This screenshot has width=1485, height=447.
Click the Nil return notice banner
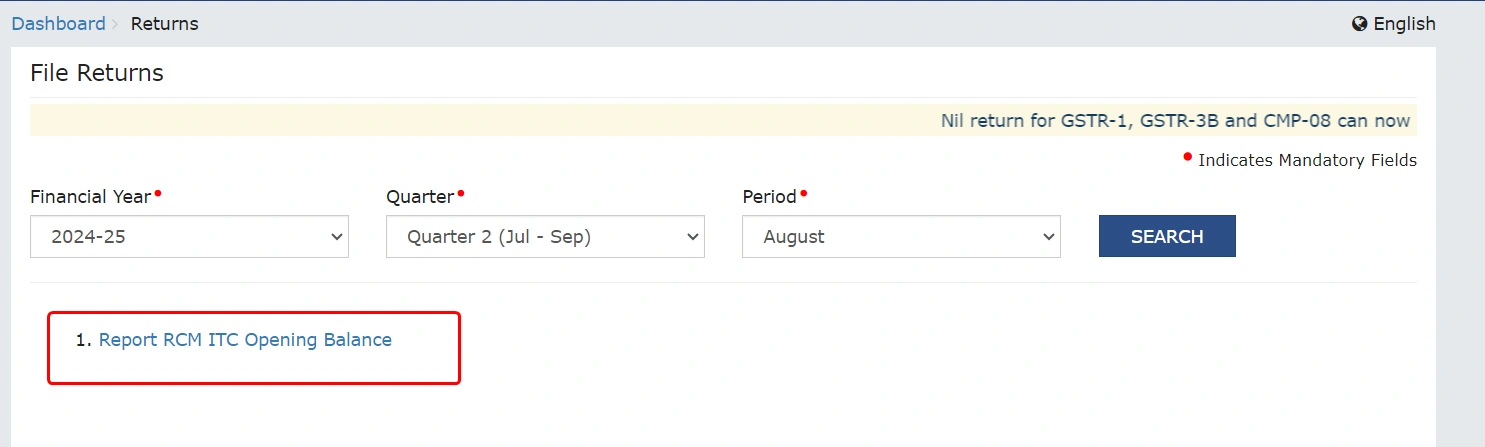point(1175,121)
